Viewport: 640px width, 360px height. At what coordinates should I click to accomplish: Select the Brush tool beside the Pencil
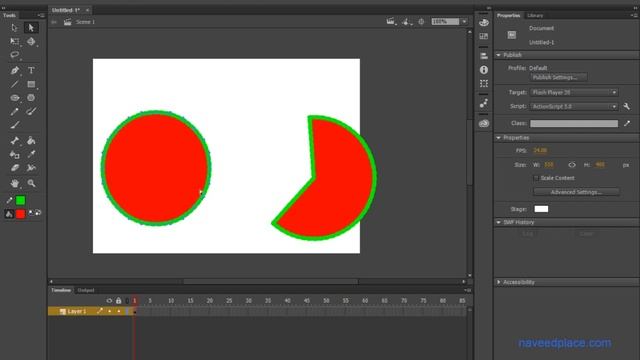[x=31, y=111]
